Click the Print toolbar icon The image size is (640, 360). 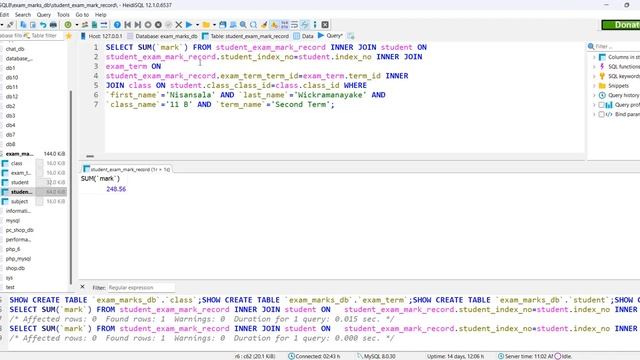[53, 25]
